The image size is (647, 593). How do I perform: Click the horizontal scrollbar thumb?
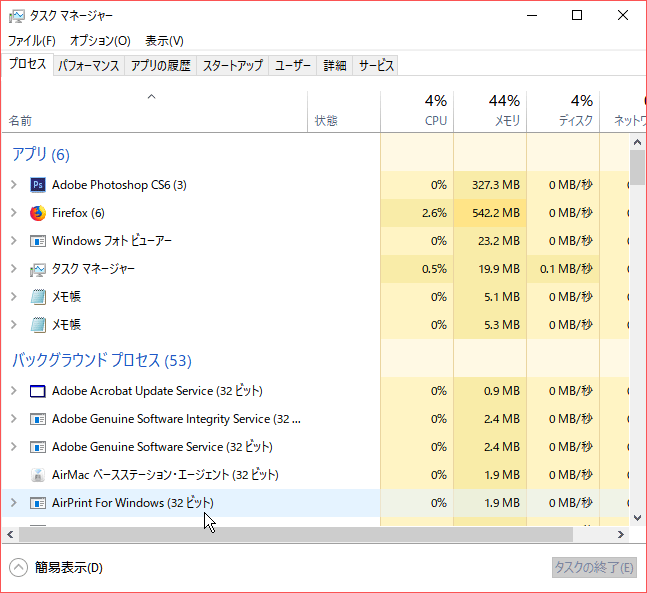(x=296, y=535)
